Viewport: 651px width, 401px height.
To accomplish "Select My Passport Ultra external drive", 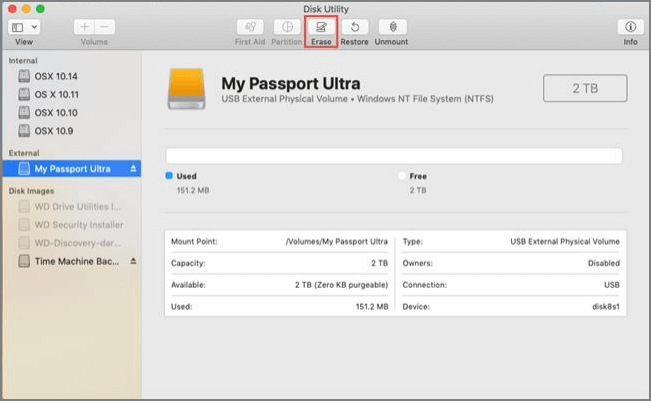I will point(70,169).
